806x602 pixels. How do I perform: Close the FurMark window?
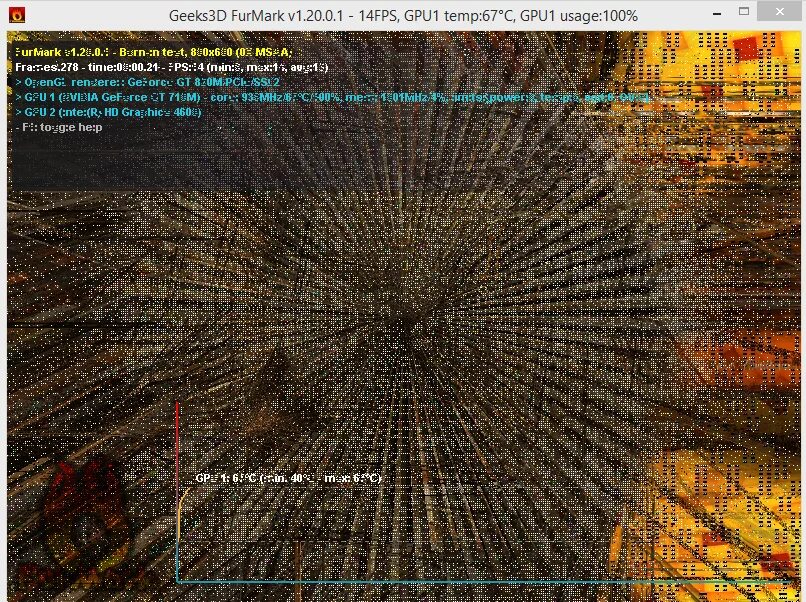click(x=780, y=12)
